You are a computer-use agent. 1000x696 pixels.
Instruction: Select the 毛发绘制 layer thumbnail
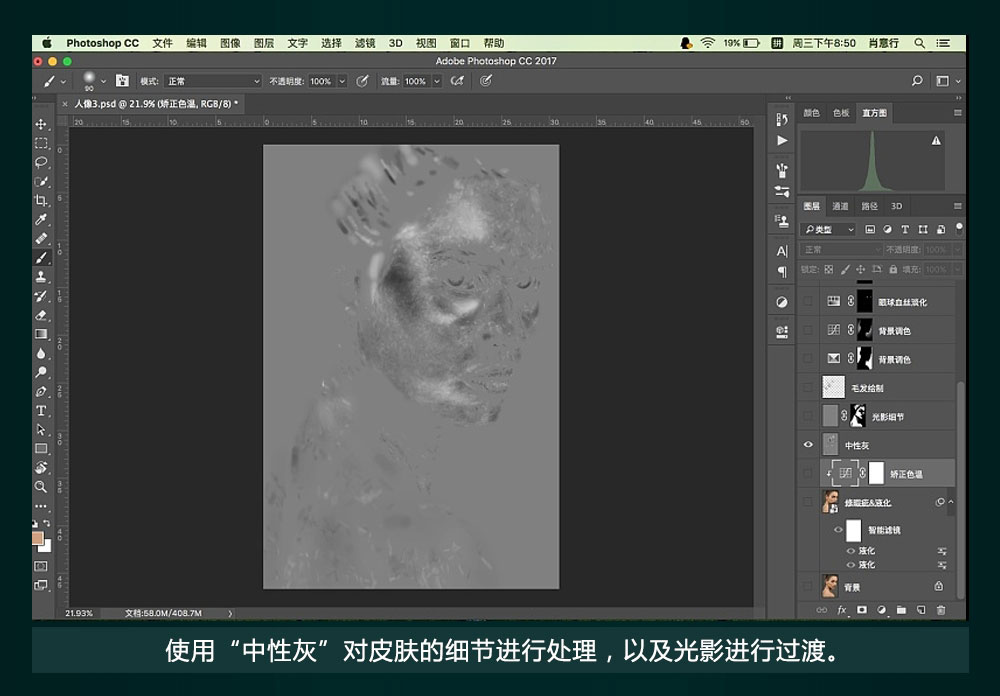coord(832,387)
